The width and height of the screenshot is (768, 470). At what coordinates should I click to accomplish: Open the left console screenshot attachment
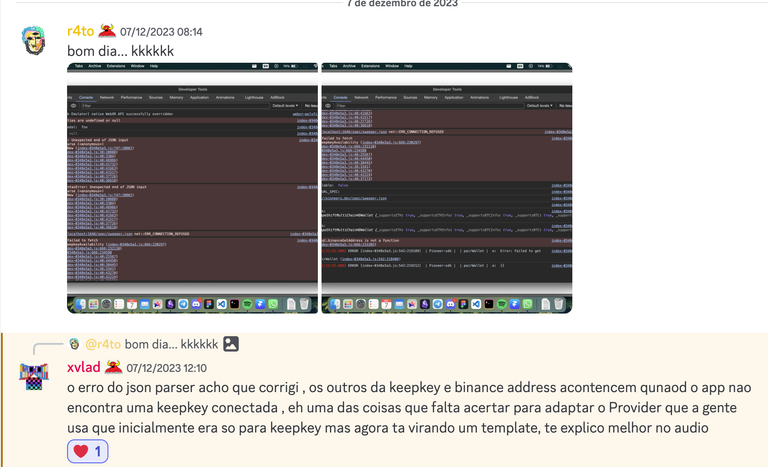click(x=192, y=188)
